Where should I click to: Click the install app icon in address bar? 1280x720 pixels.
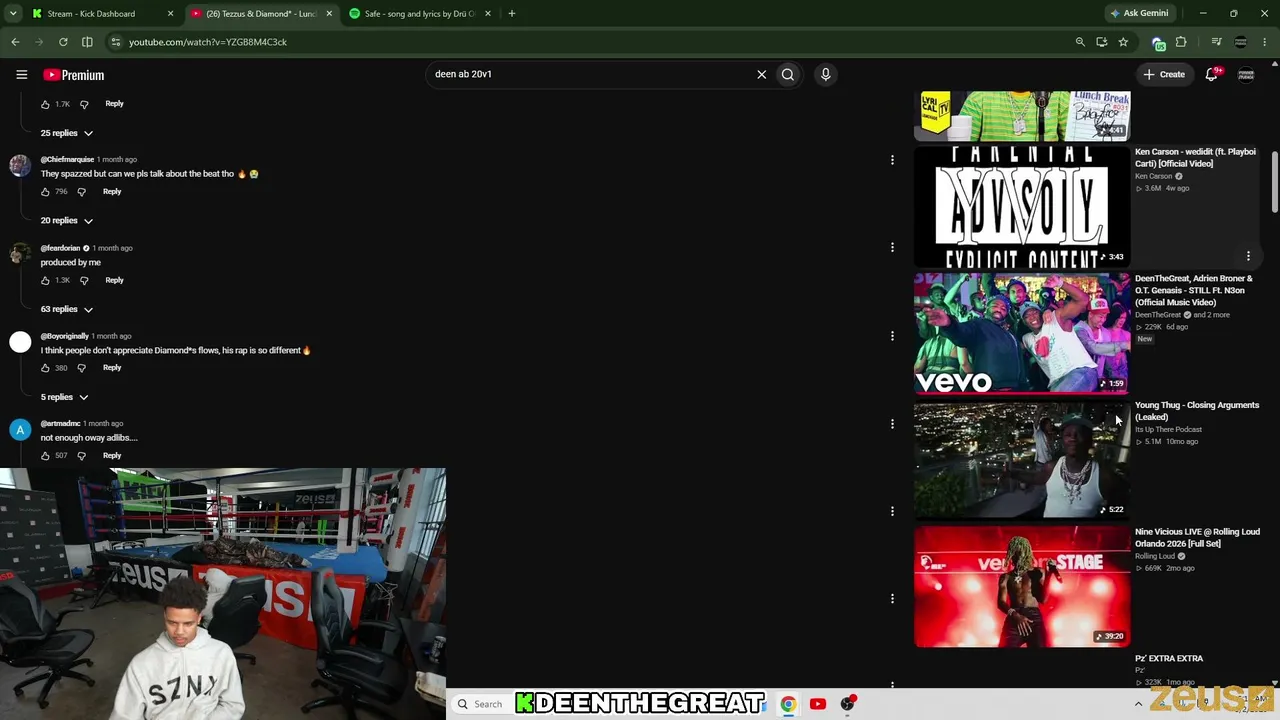click(x=1102, y=42)
